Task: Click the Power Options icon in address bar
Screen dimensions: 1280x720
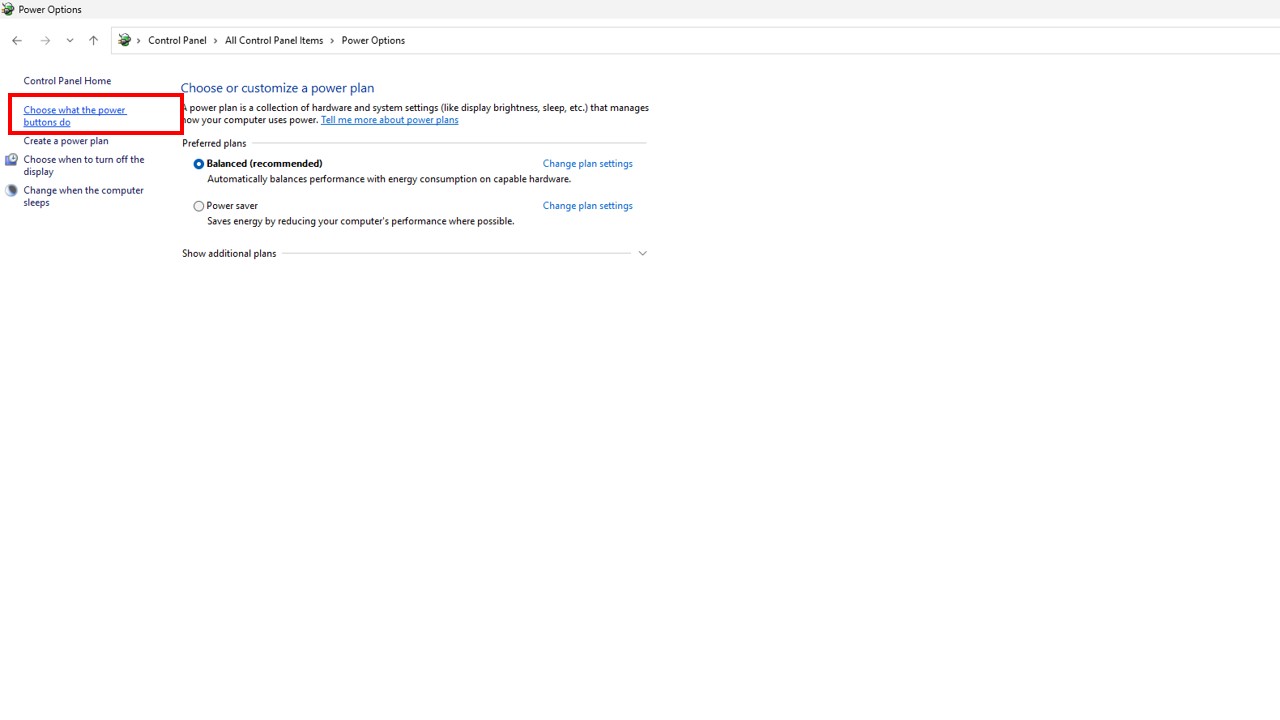Action: click(x=125, y=41)
